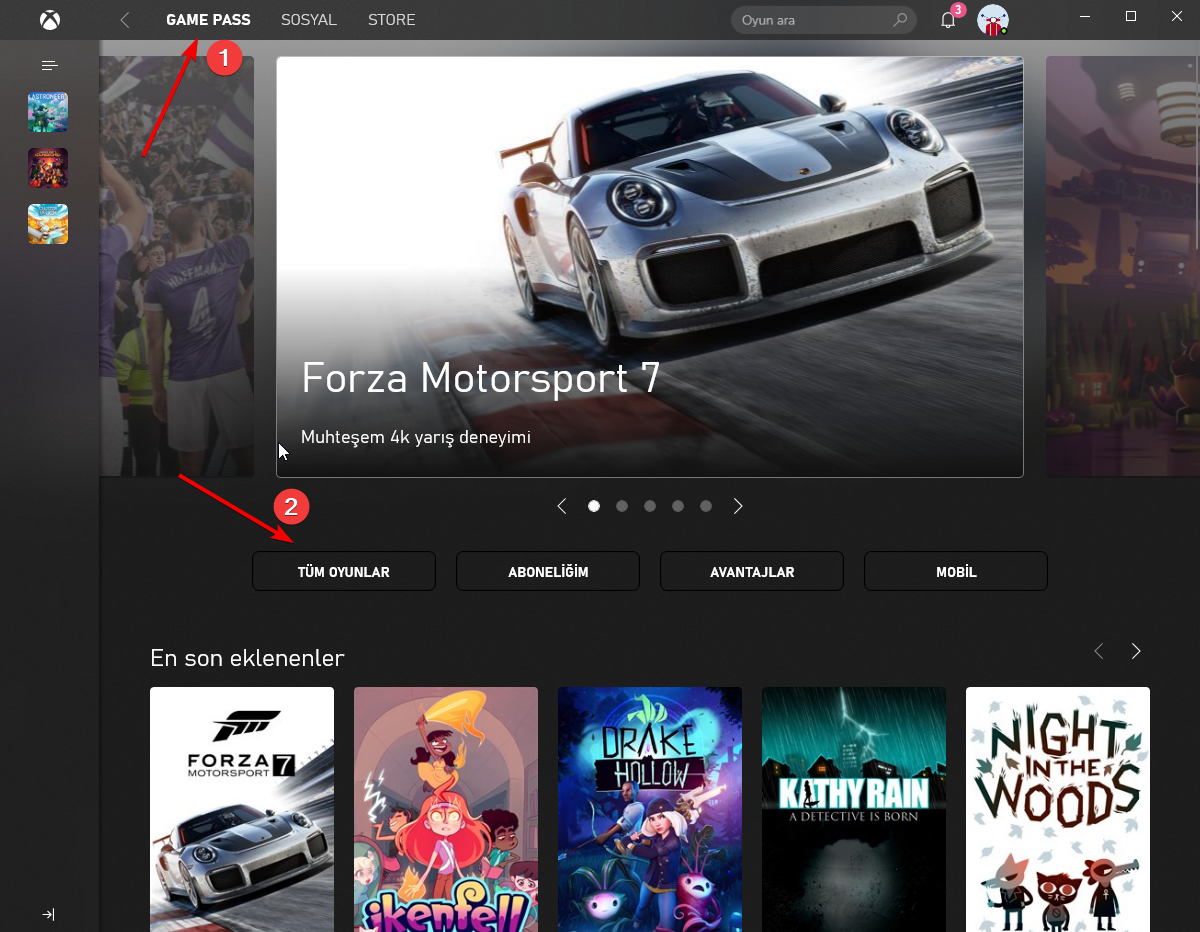Open the Kathy Rain game card
Viewport: 1200px width, 932px height.
[854, 809]
